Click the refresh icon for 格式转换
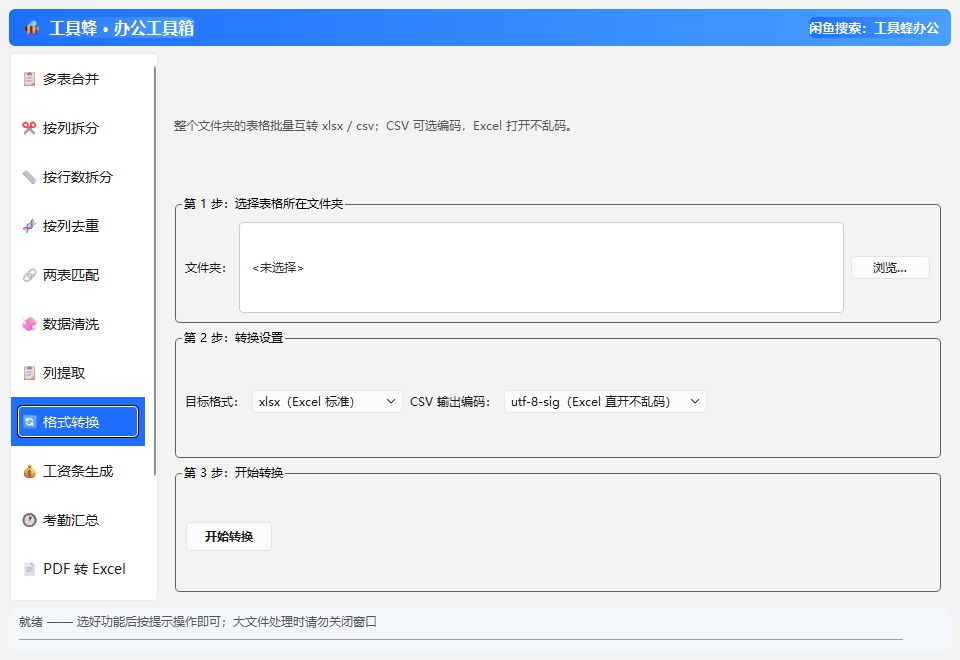960x660 pixels. [29, 422]
